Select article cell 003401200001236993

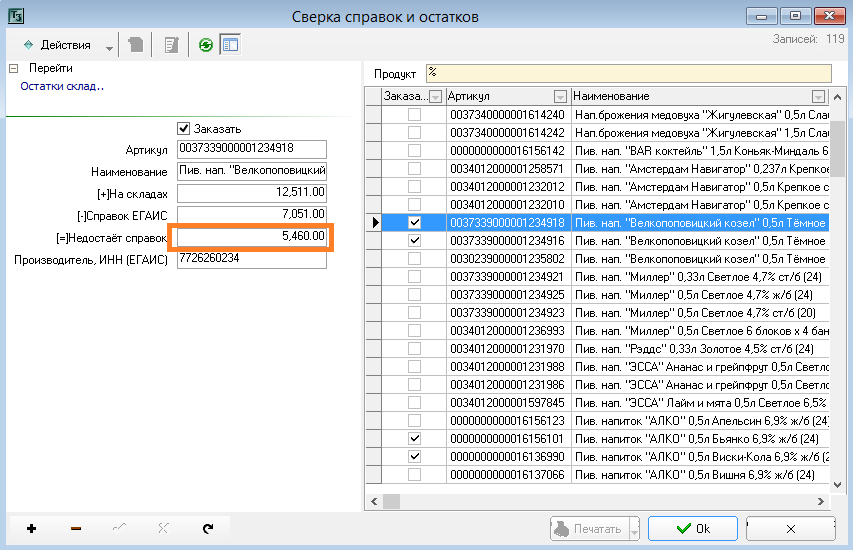pyautogui.click(x=508, y=330)
